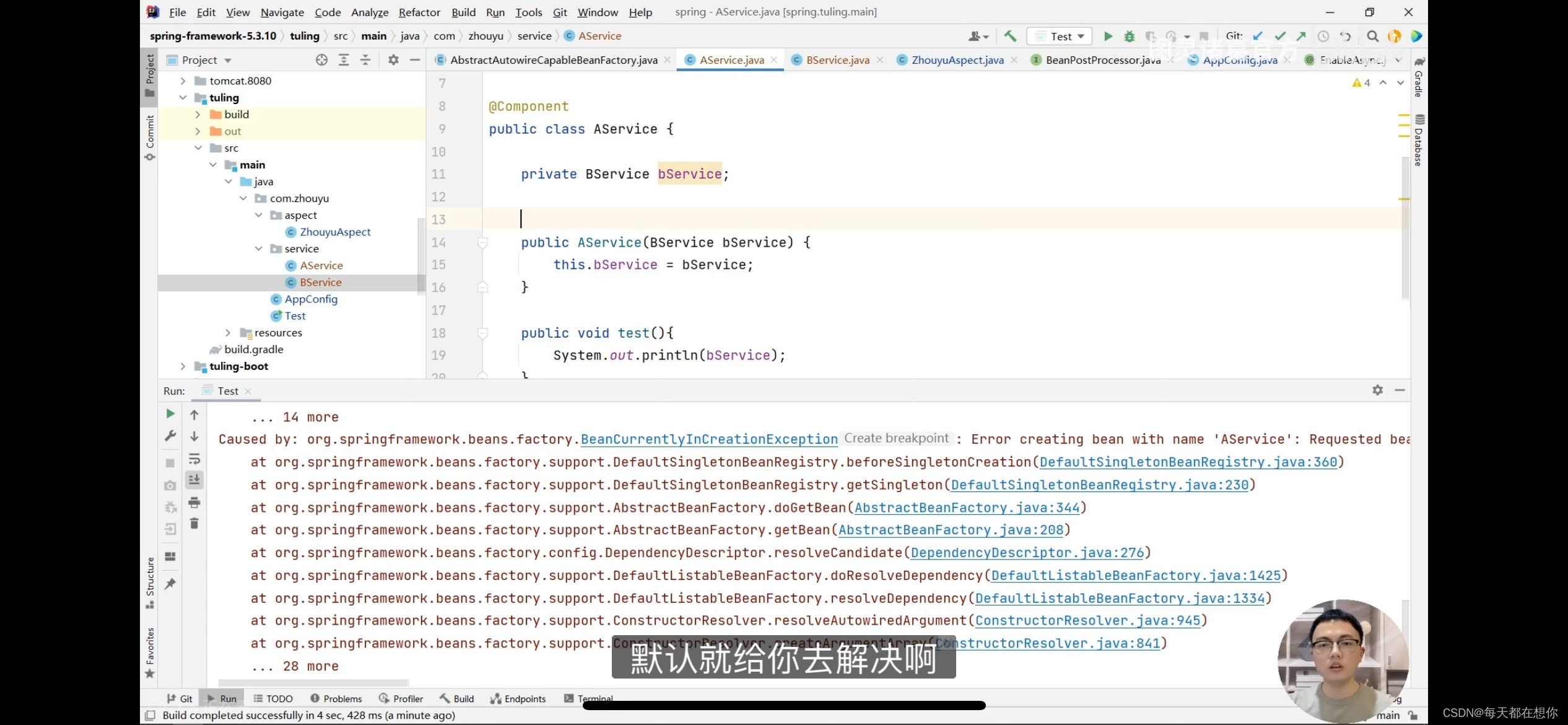Open Project panel settings gear
This screenshot has height=725, width=1568.
(x=393, y=59)
